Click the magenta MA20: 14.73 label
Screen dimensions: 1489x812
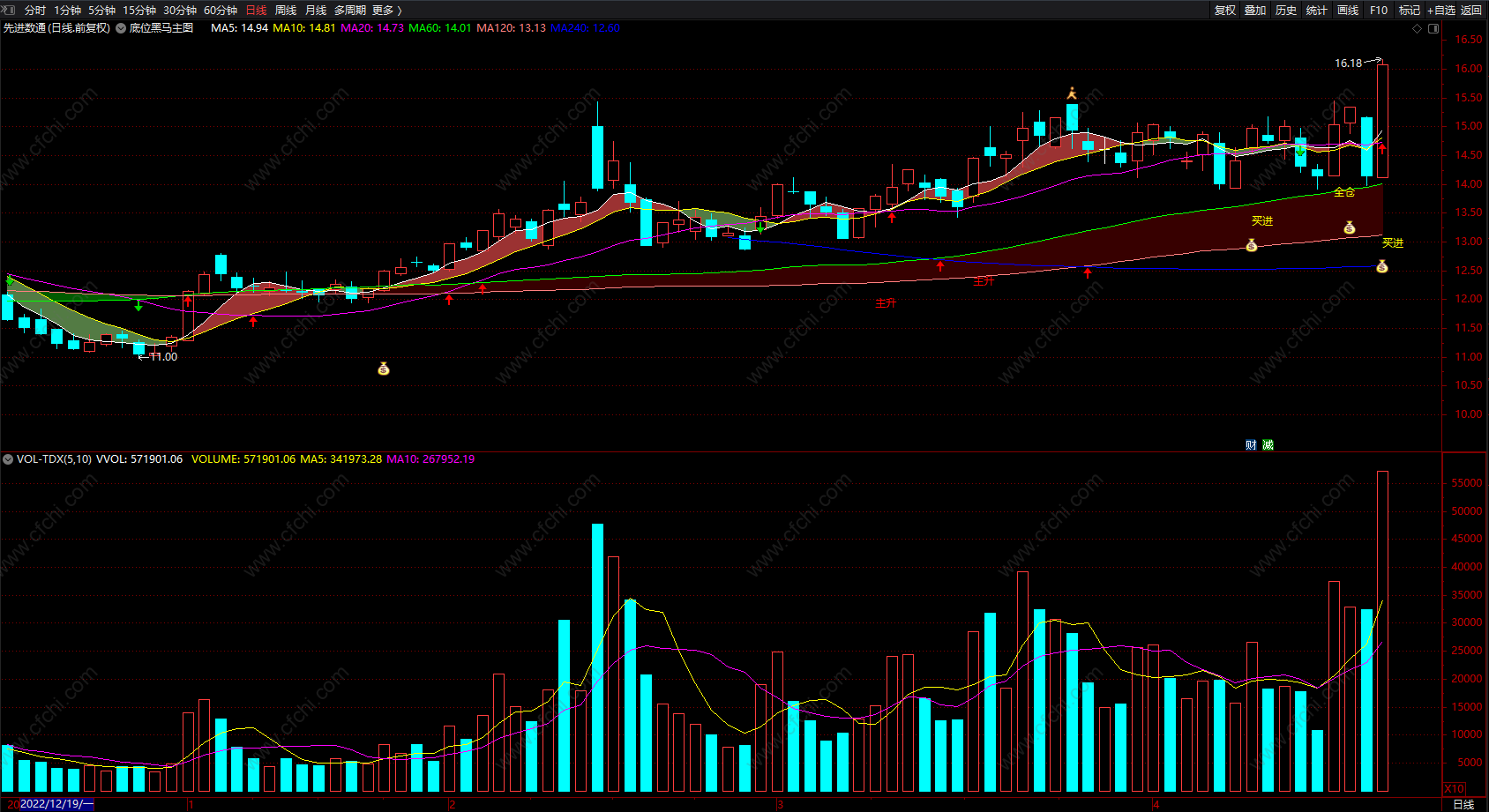(x=372, y=28)
